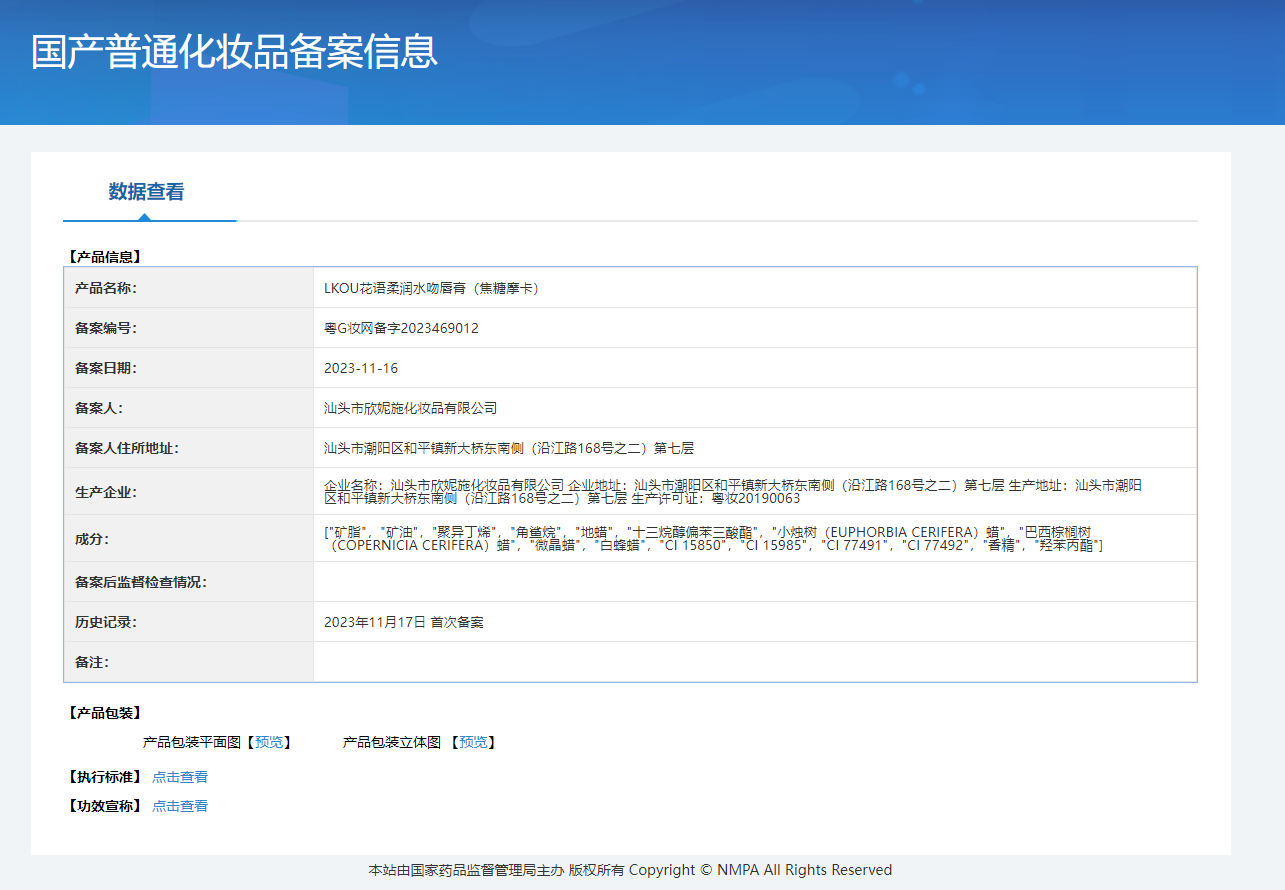This screenshot has height=890, width=1285.
Task: Switch to the 数据查看 tab
Action: click(x=146, y=192)
